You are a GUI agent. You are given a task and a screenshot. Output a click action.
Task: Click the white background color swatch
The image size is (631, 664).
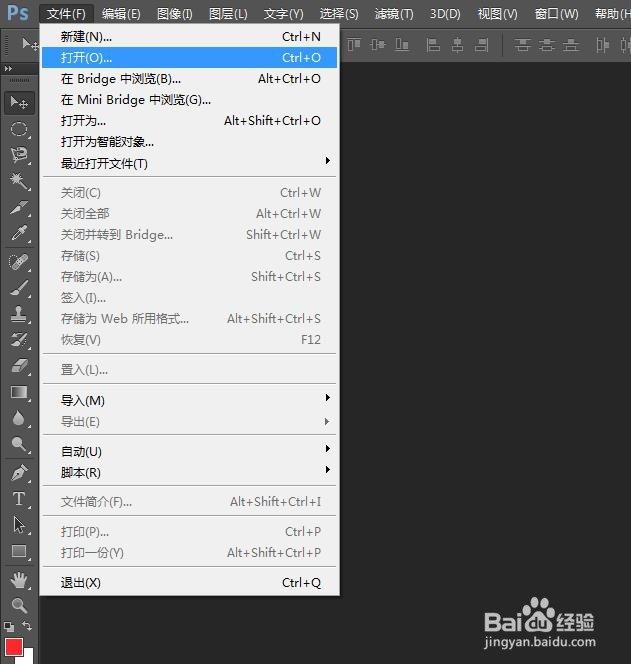pyautogui.click(x=28, y=657)
